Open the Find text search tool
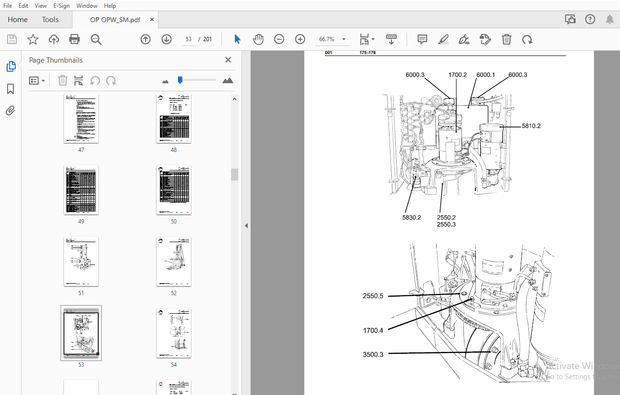 point(96,39)
